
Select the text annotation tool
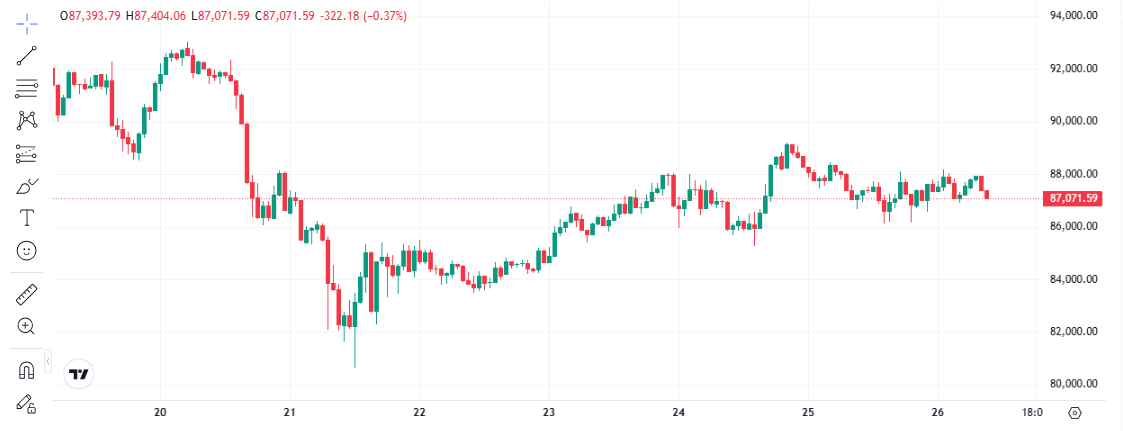point(27,217)
